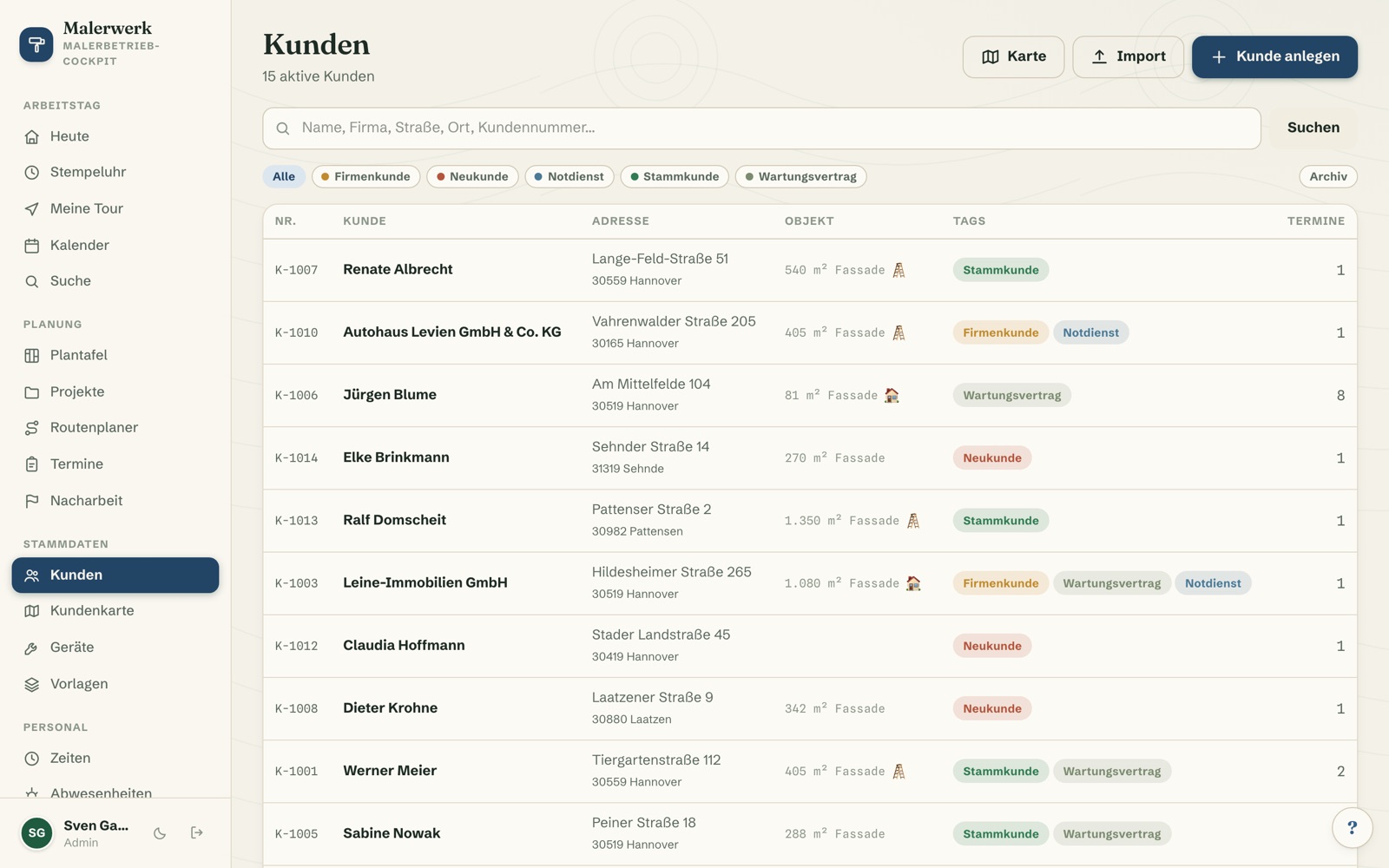Click the Kundenkarte map icon
This screenshot has height=868, width=1389.
(32, 611)
